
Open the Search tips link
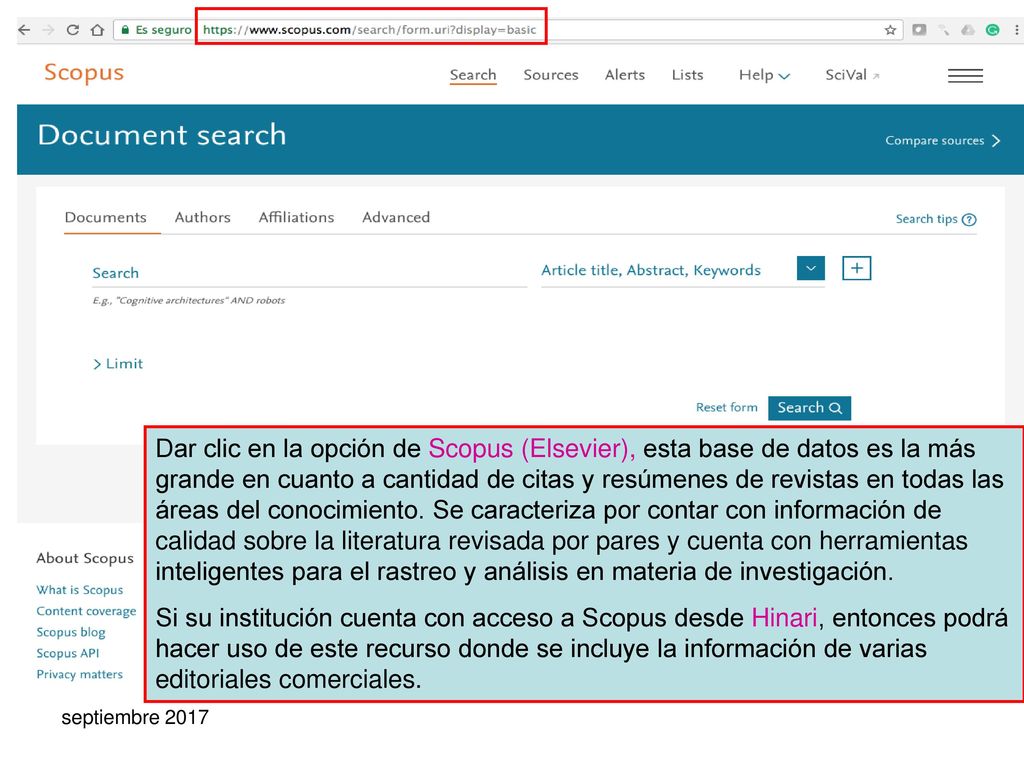tap(926, 219)
